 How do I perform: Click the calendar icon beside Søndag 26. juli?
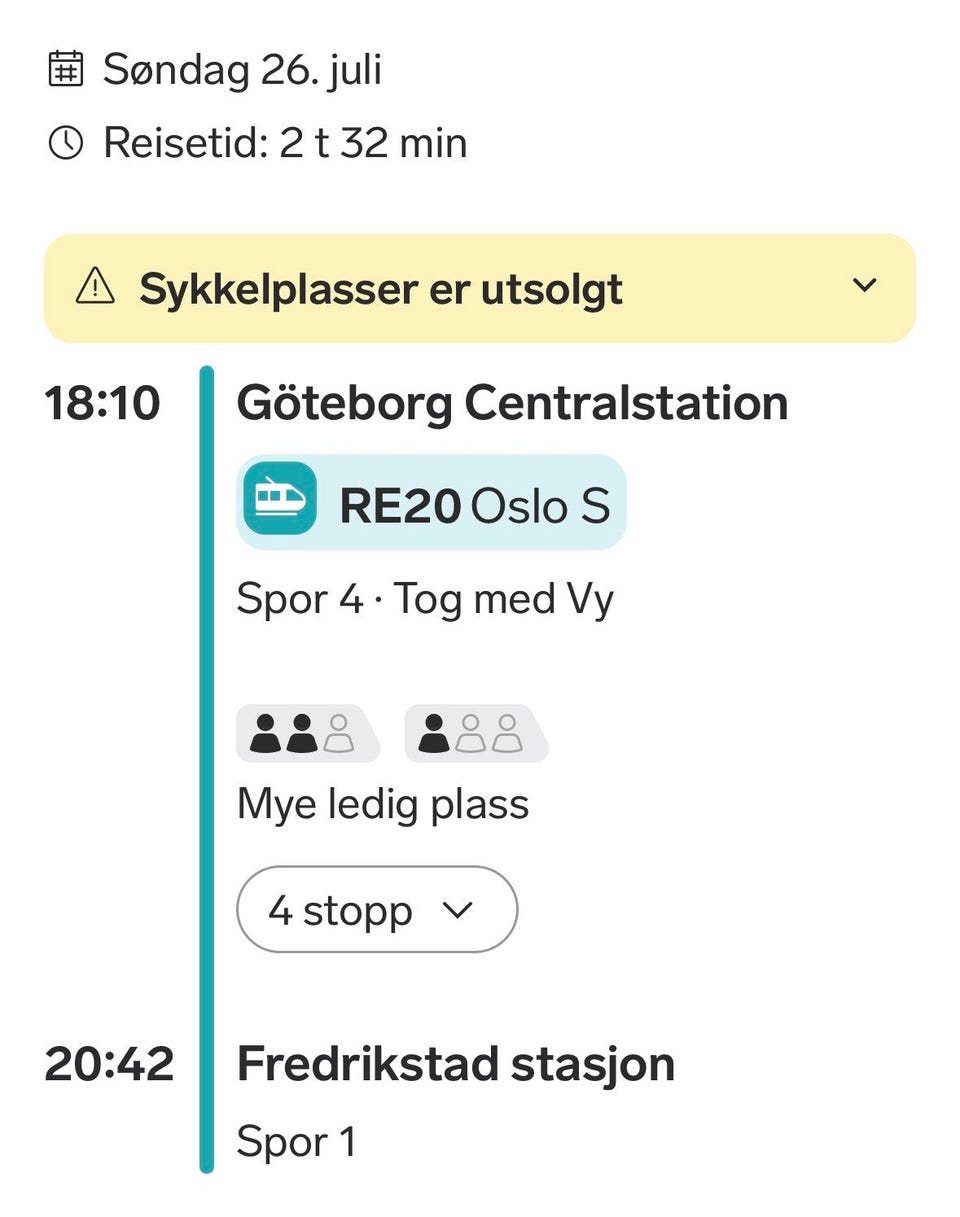click(65, 70)
